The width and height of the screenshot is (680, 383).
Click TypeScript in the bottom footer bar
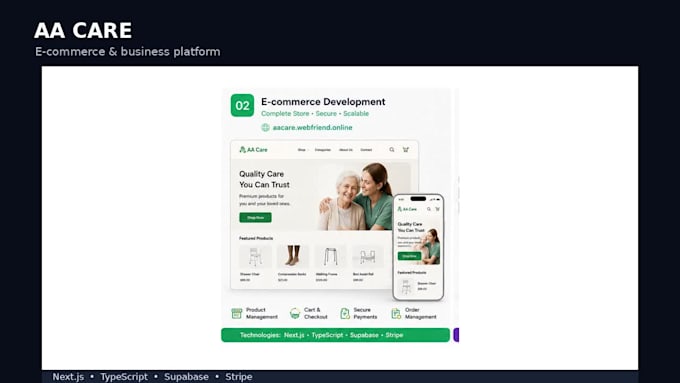point(124,376)
